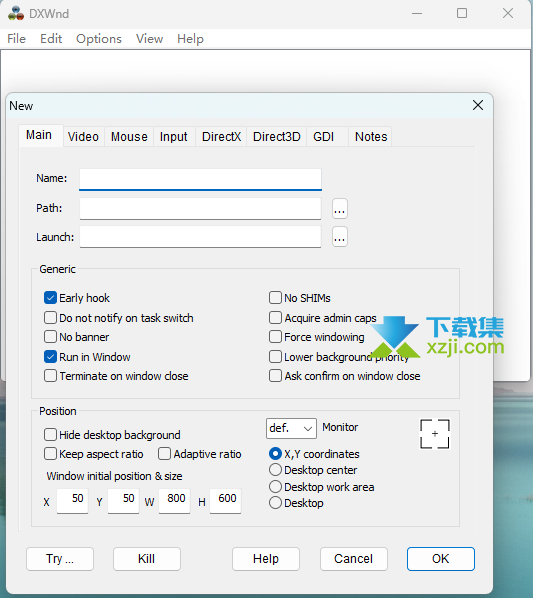Viewport: 533px width, 598px height.
Task: Enable the No banner option
Action: tap(50, 337)
